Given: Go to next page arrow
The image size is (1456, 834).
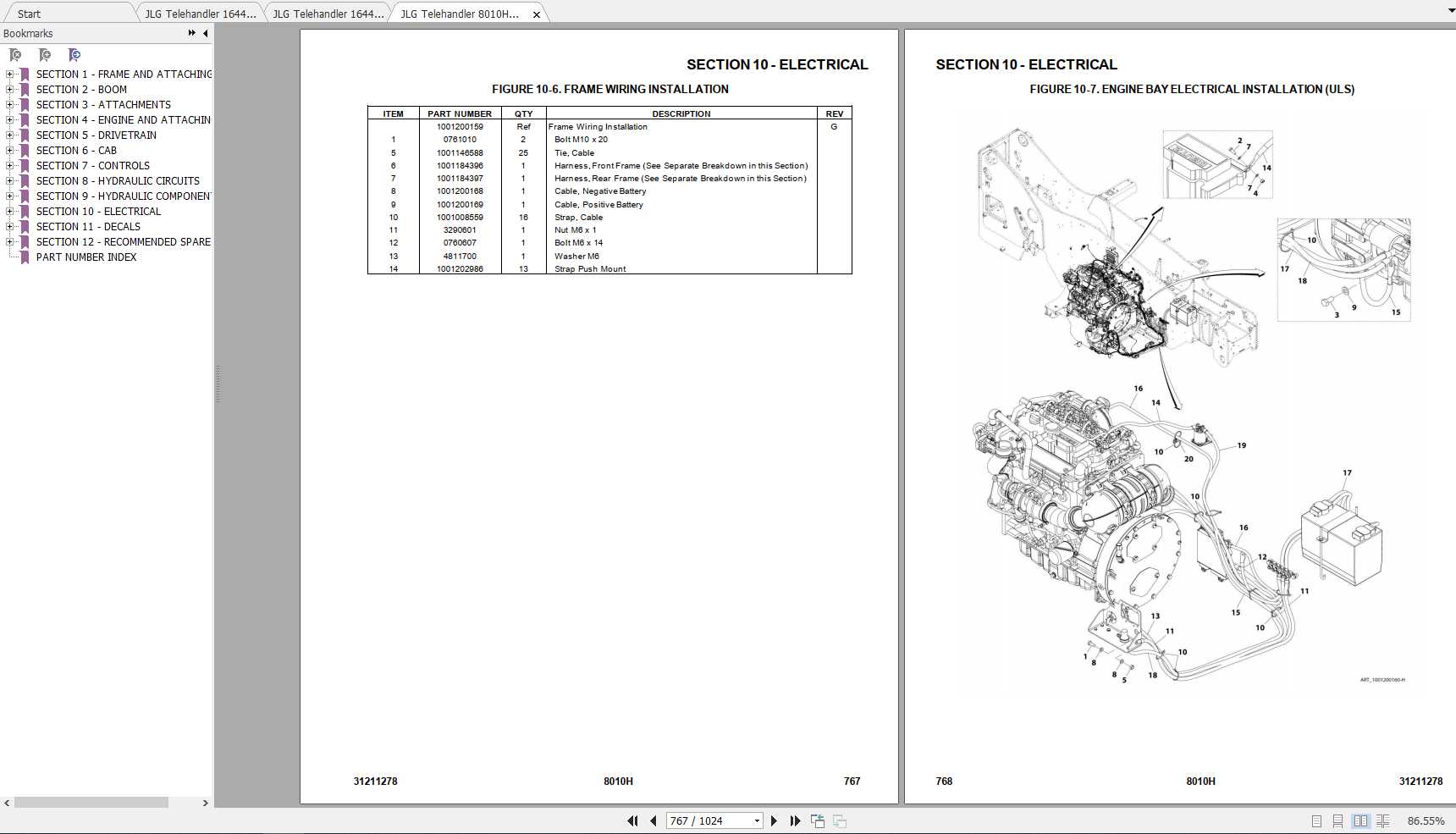Looking at the screenshot, I should (774, 820).
